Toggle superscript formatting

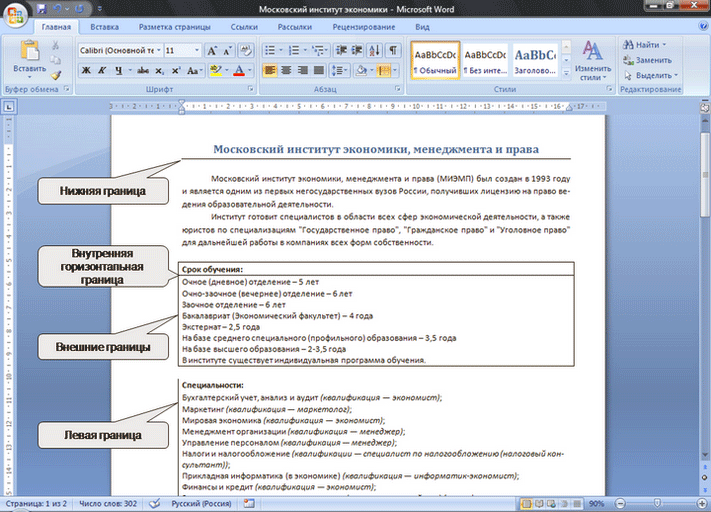[x=175, y=70]
